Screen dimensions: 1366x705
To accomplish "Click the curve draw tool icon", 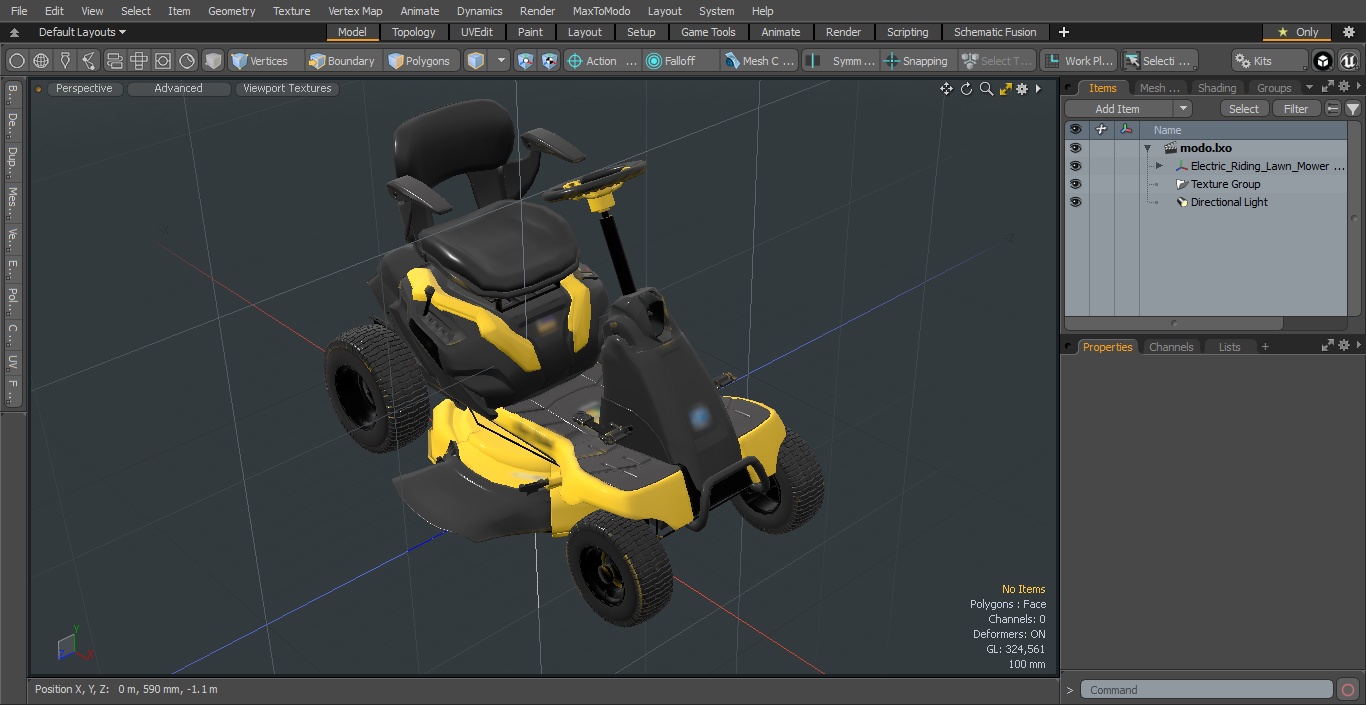I will point(89,61).
